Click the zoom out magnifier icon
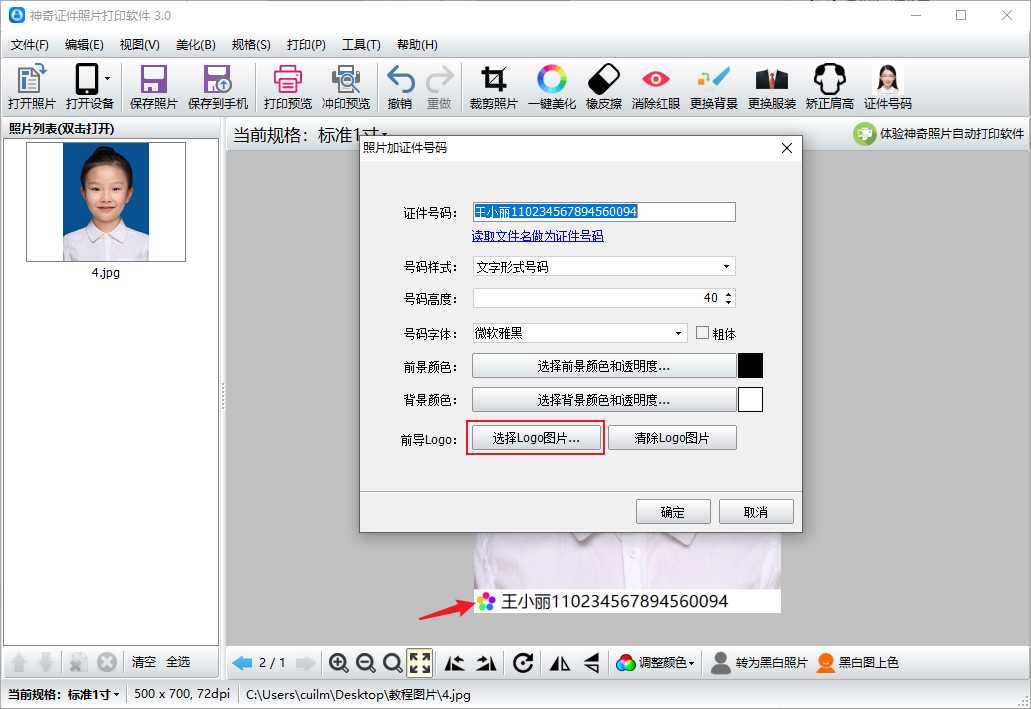The image size is (1031, 709). click(x=366, y=663)
